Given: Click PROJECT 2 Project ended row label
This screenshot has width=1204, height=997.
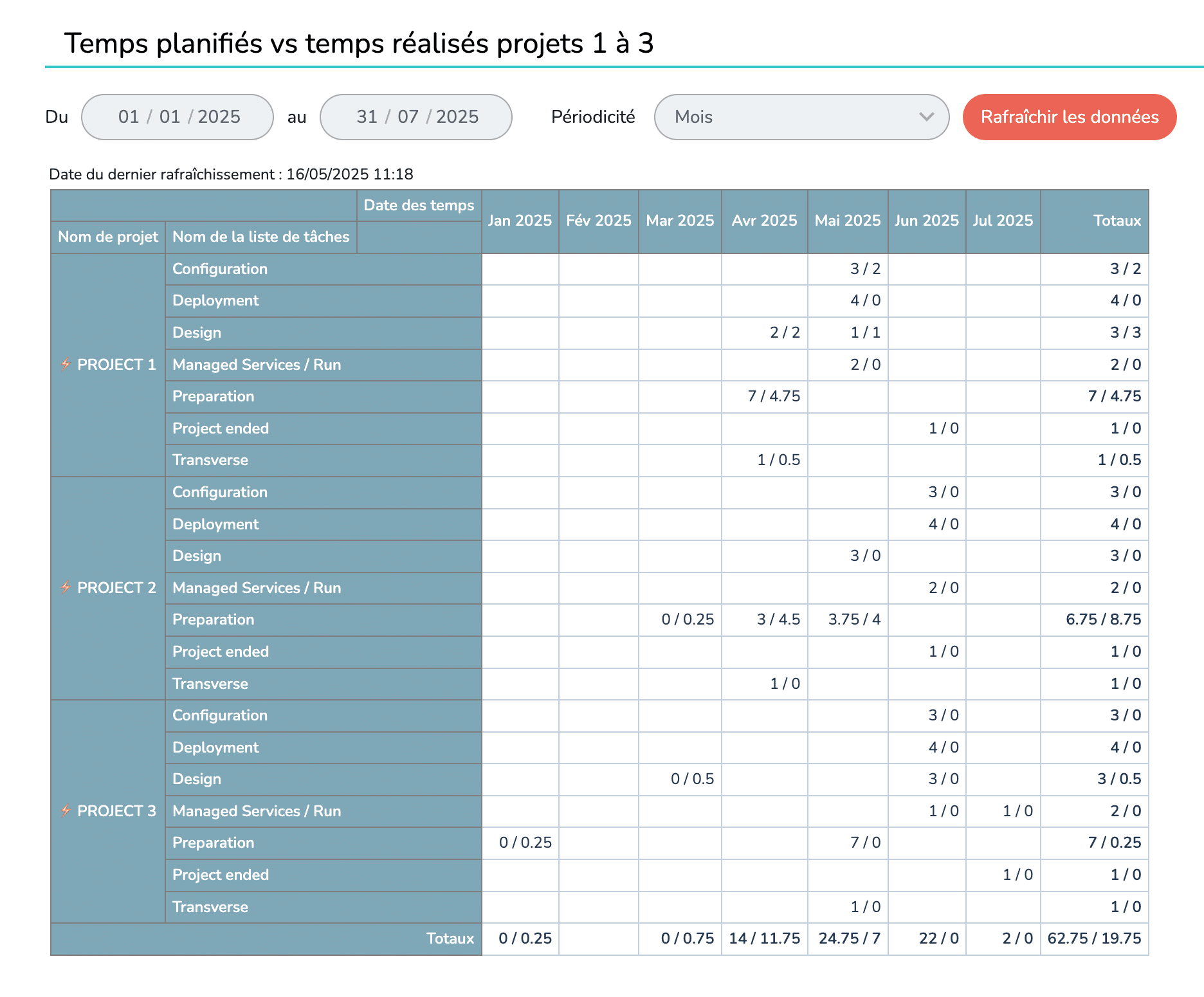Looking at the screenshot, I should [324, 652].
